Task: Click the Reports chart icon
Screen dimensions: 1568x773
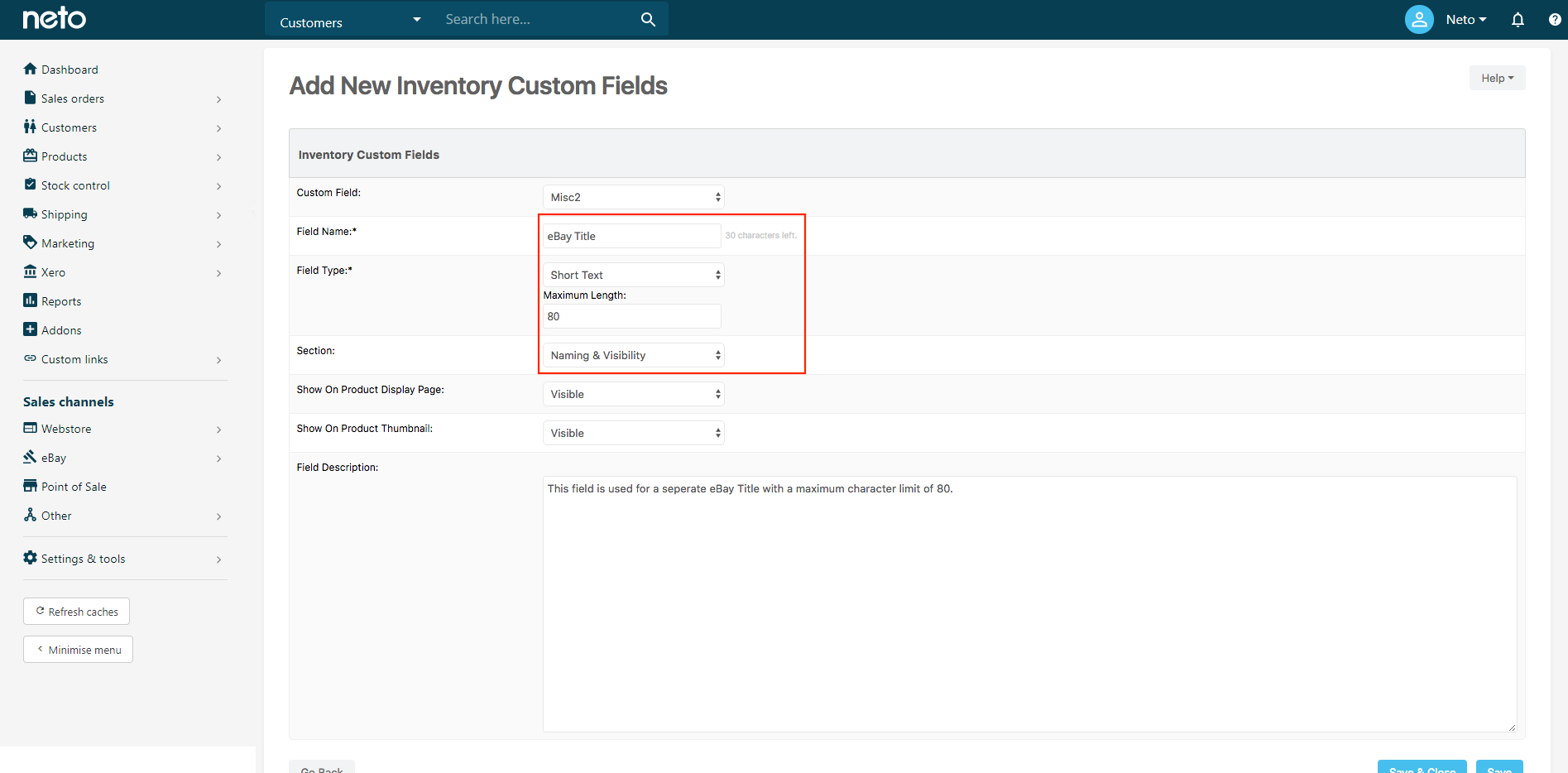Action: pyautogui.click(x=31, y=300)
